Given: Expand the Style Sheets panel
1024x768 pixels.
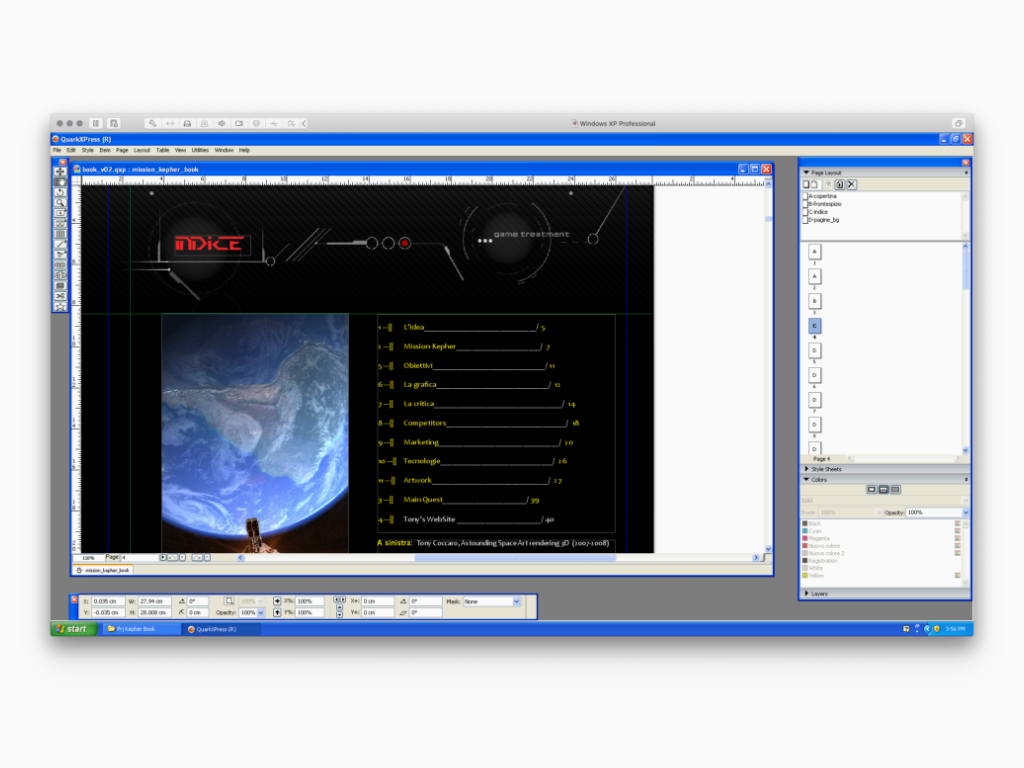Looking at the screenshot, I should pyautogui.click(x=807, y=469).
